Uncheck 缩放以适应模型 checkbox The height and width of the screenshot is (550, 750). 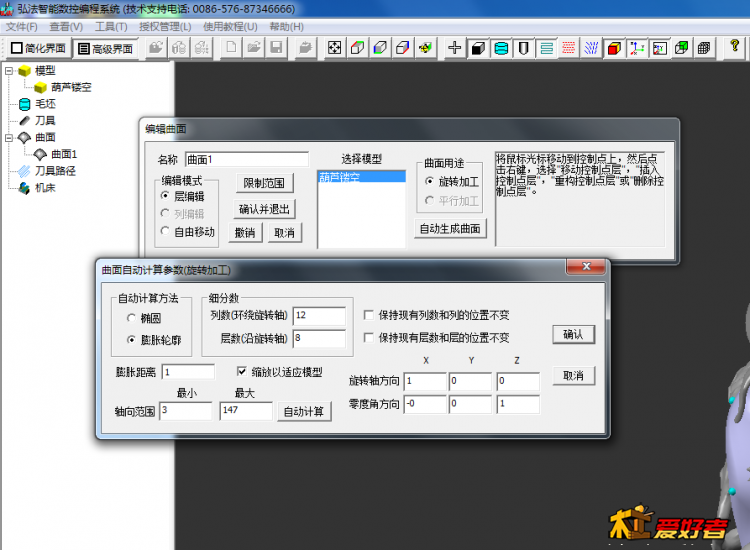pos(242,372)
